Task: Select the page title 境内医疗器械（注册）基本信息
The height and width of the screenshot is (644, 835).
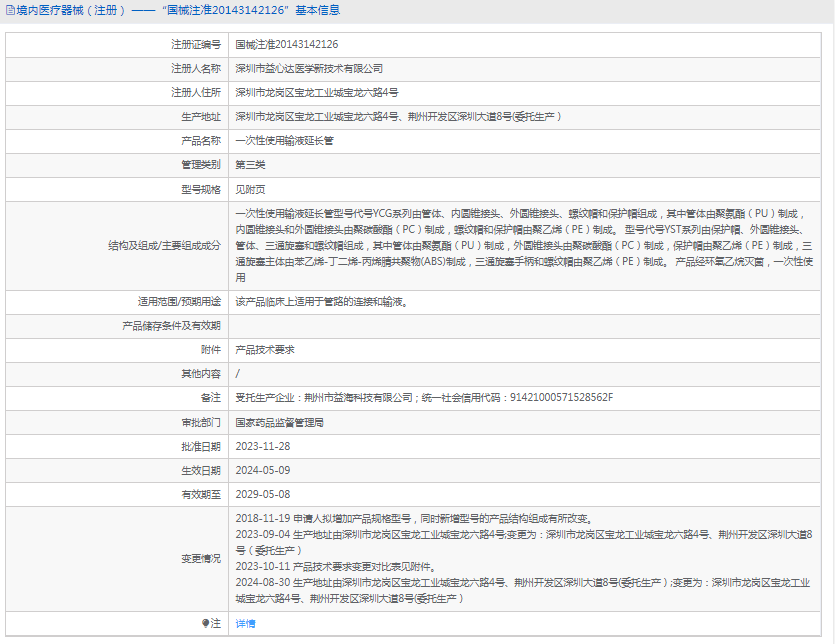Action: click(x=178, y=10)
